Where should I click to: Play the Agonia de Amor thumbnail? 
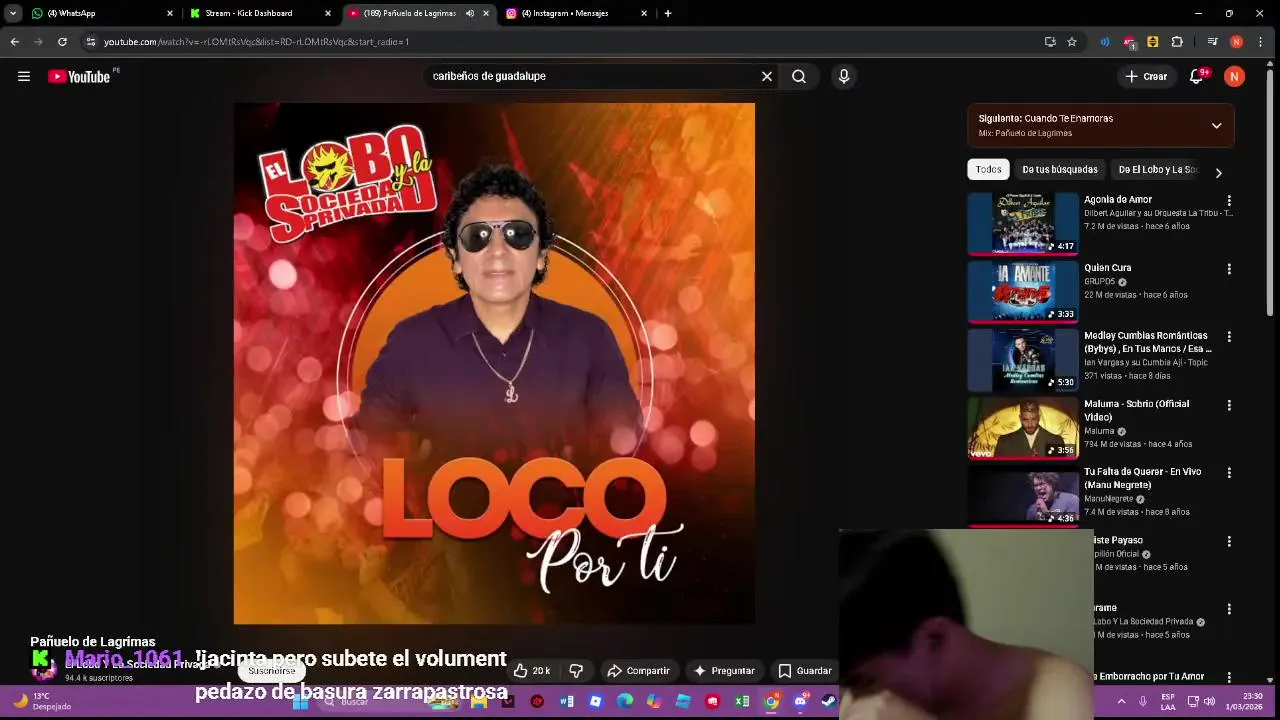coord(1023,223)
